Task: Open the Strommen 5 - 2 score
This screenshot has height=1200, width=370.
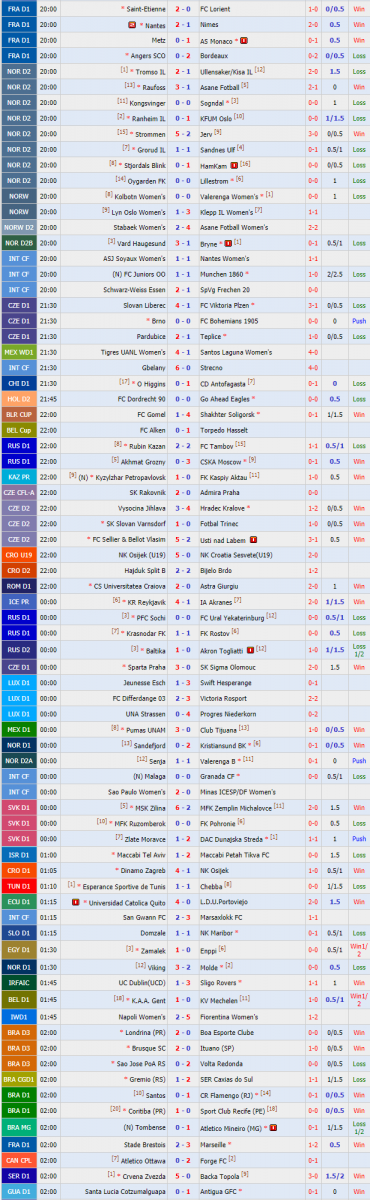Action: tap(182, 133)
